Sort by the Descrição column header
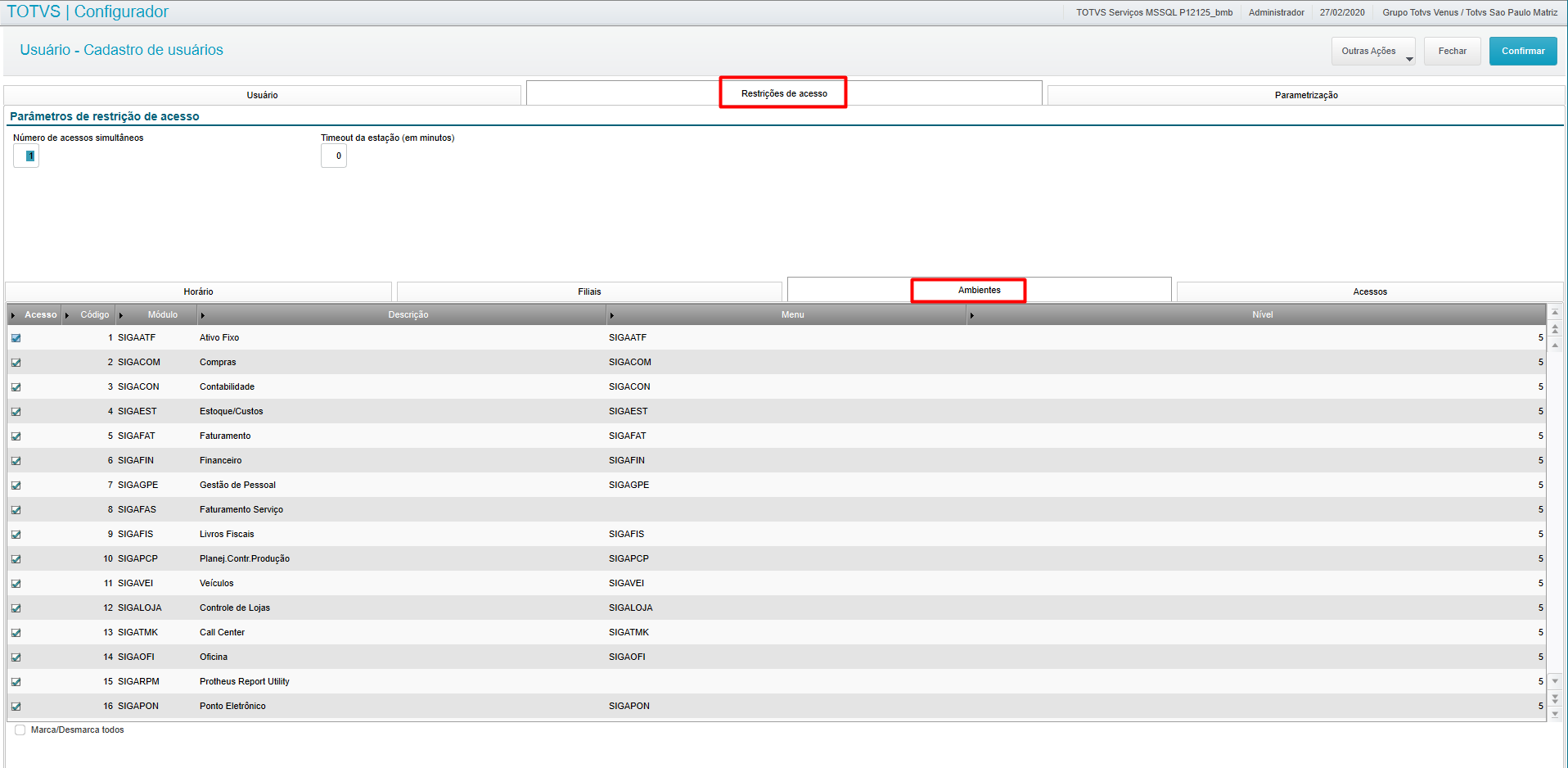 pos(403,314)
